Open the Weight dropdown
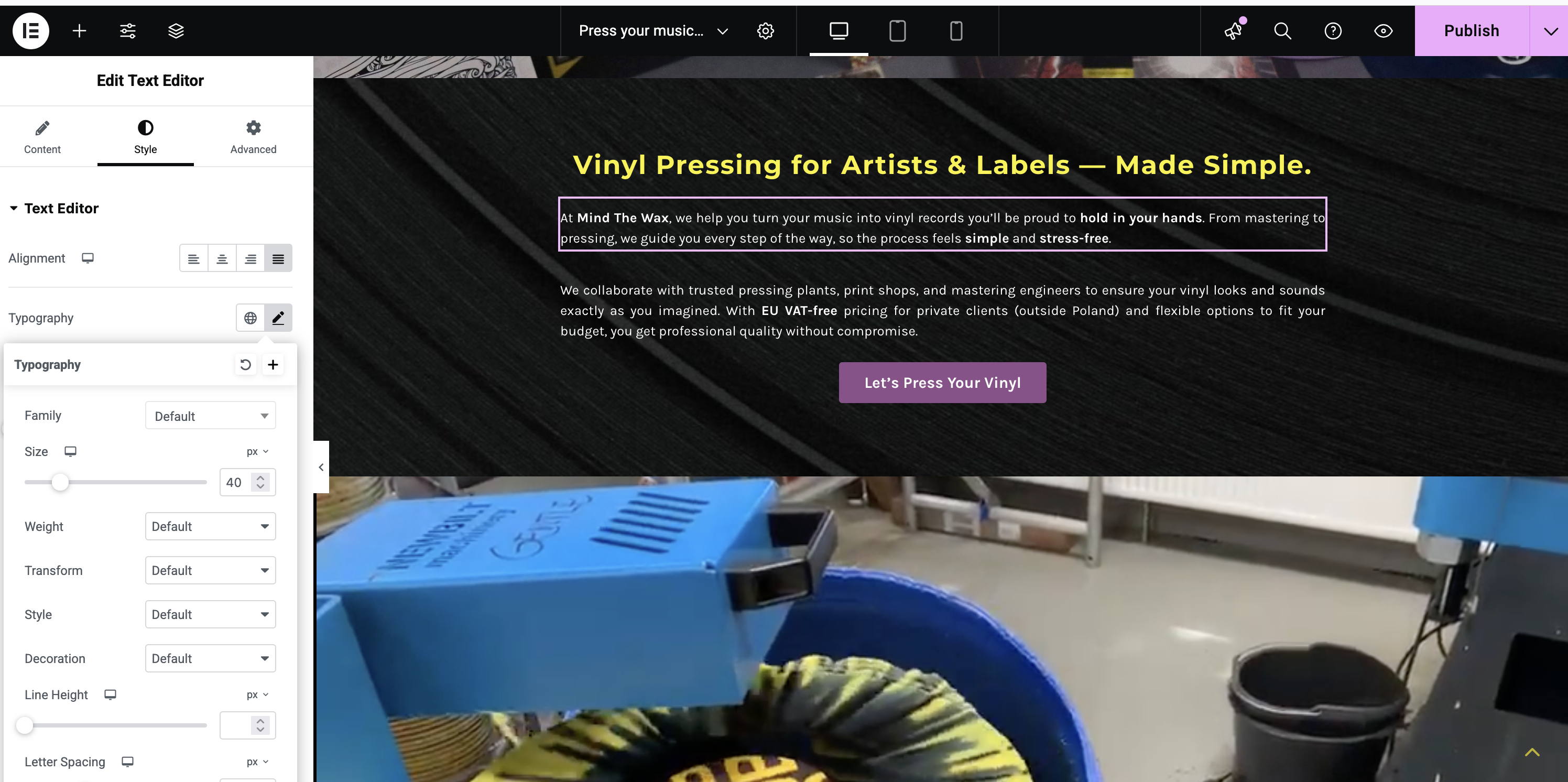 tap(211, 526)
